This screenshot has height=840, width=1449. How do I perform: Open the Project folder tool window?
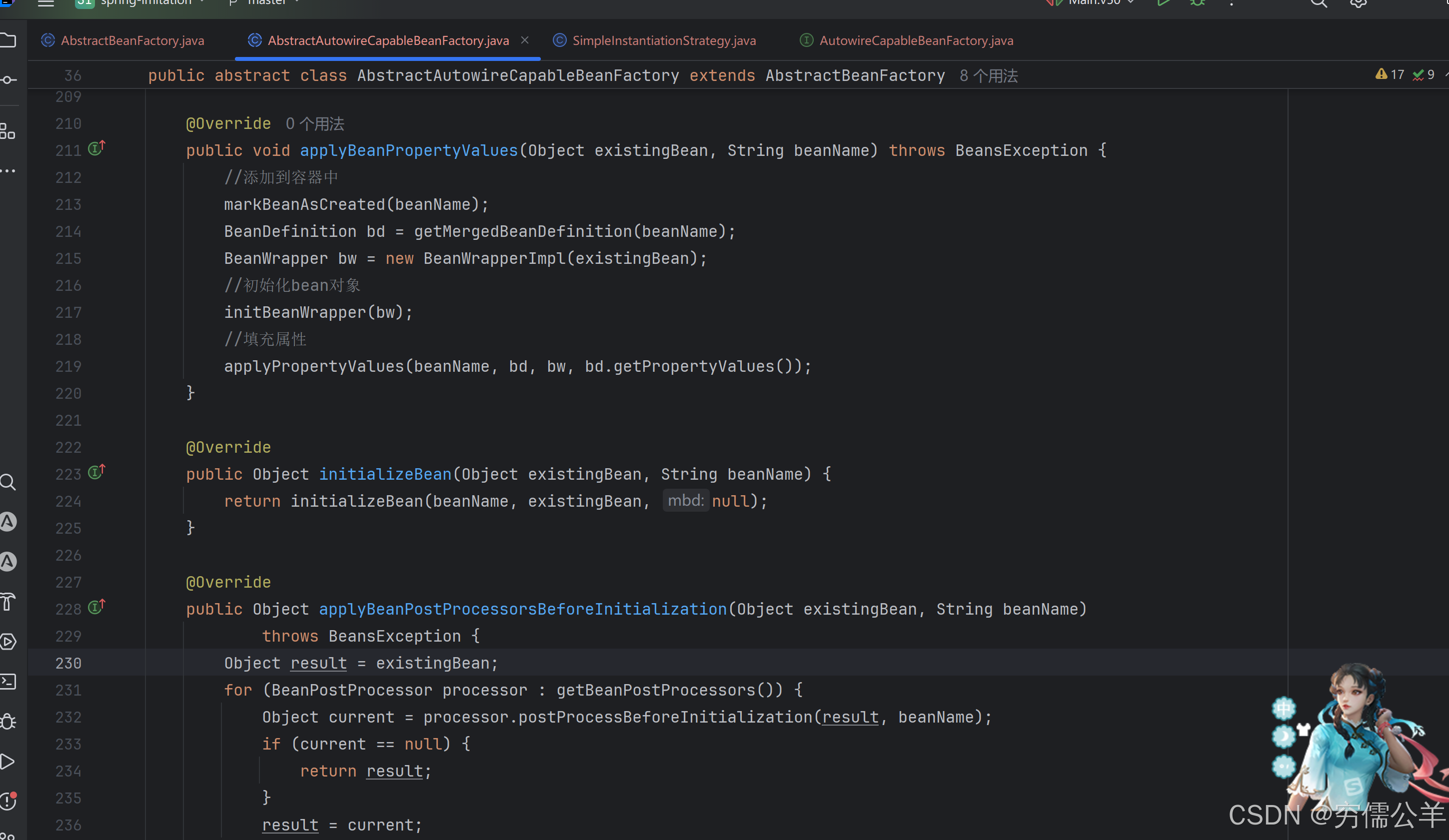pos(8,40)
